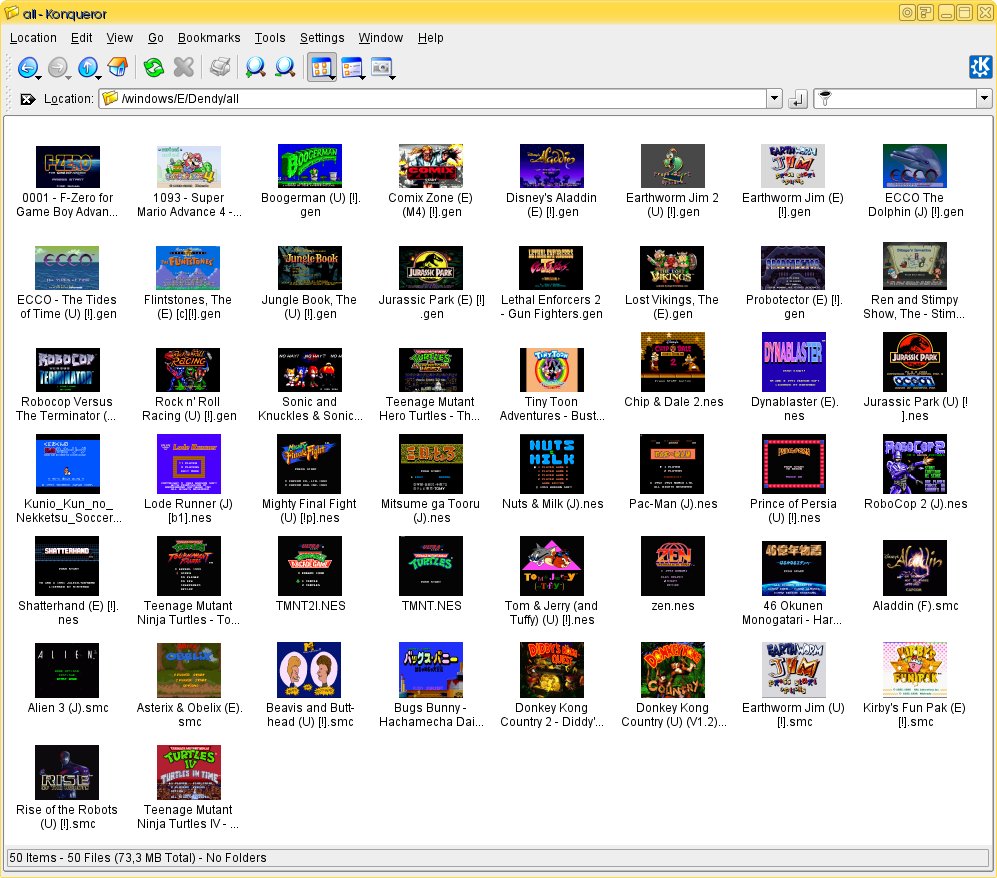
Task: Open the Help menu
Action: pyautogui.click(x=430, y=38)
